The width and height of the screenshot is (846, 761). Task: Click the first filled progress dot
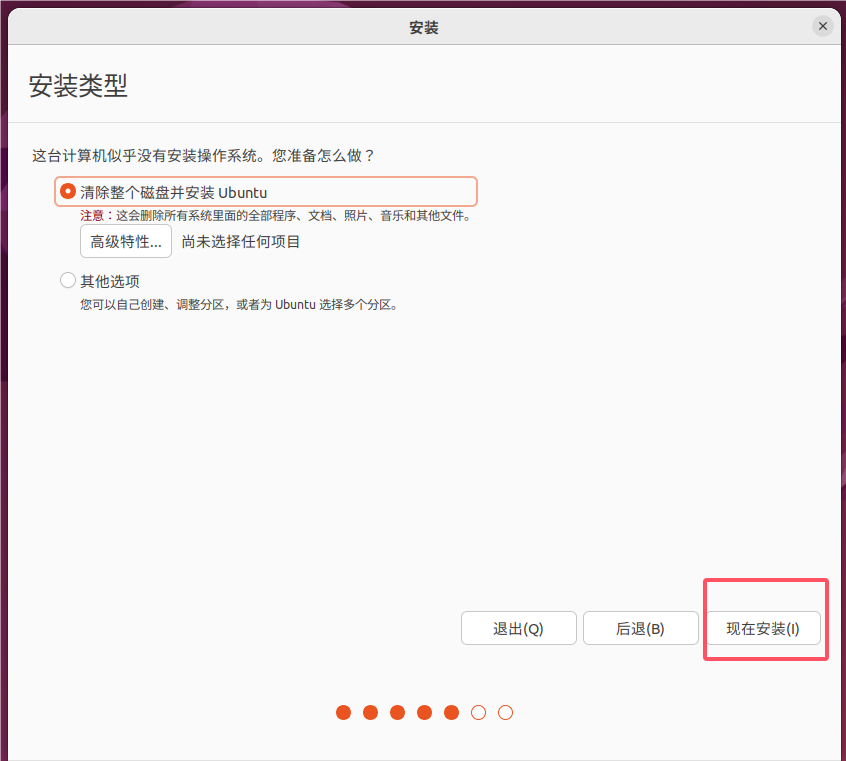(x=343, y=713)
